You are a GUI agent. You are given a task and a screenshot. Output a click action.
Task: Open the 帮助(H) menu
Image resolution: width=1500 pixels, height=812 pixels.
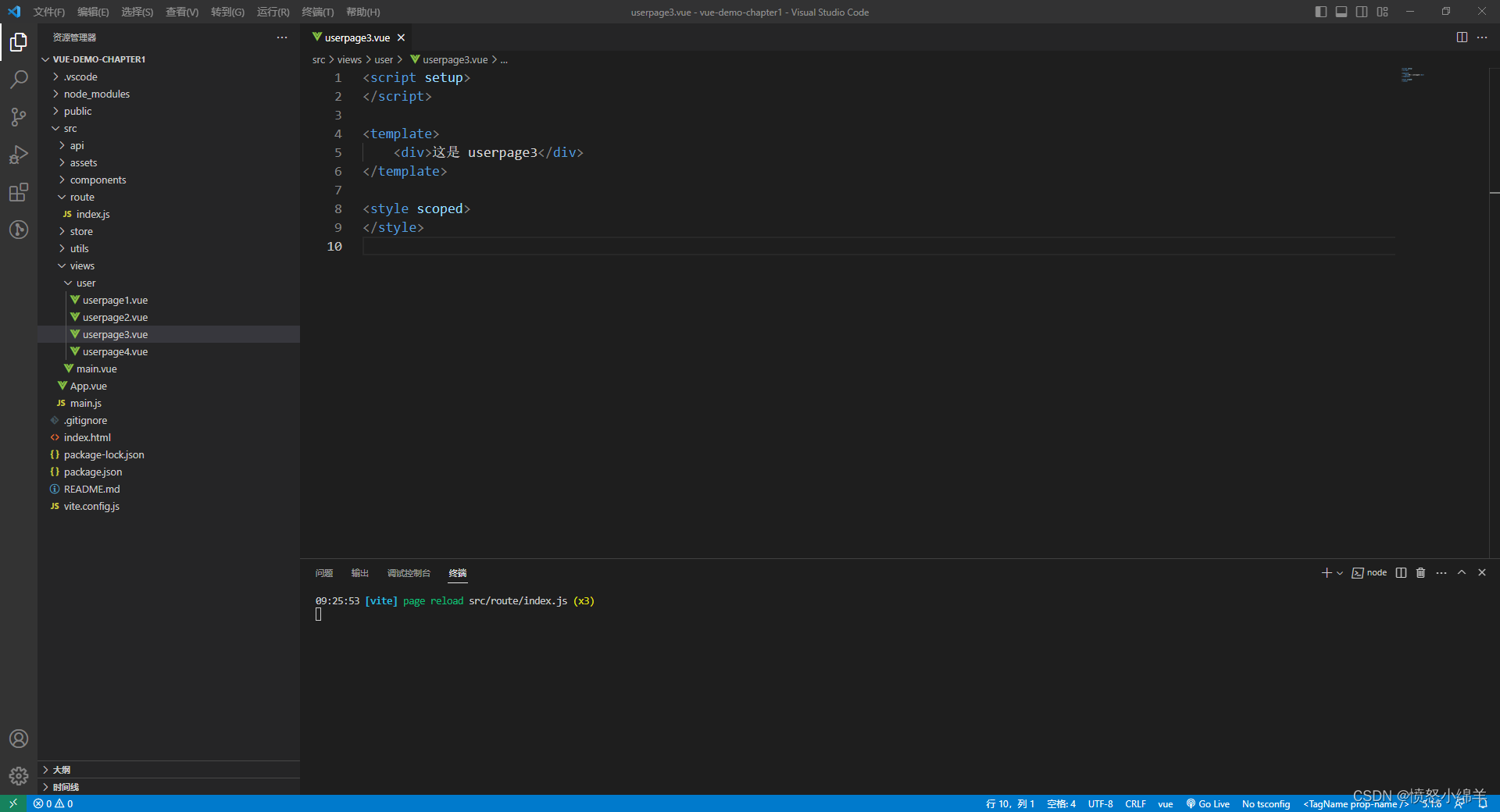(x=363, y=12)
